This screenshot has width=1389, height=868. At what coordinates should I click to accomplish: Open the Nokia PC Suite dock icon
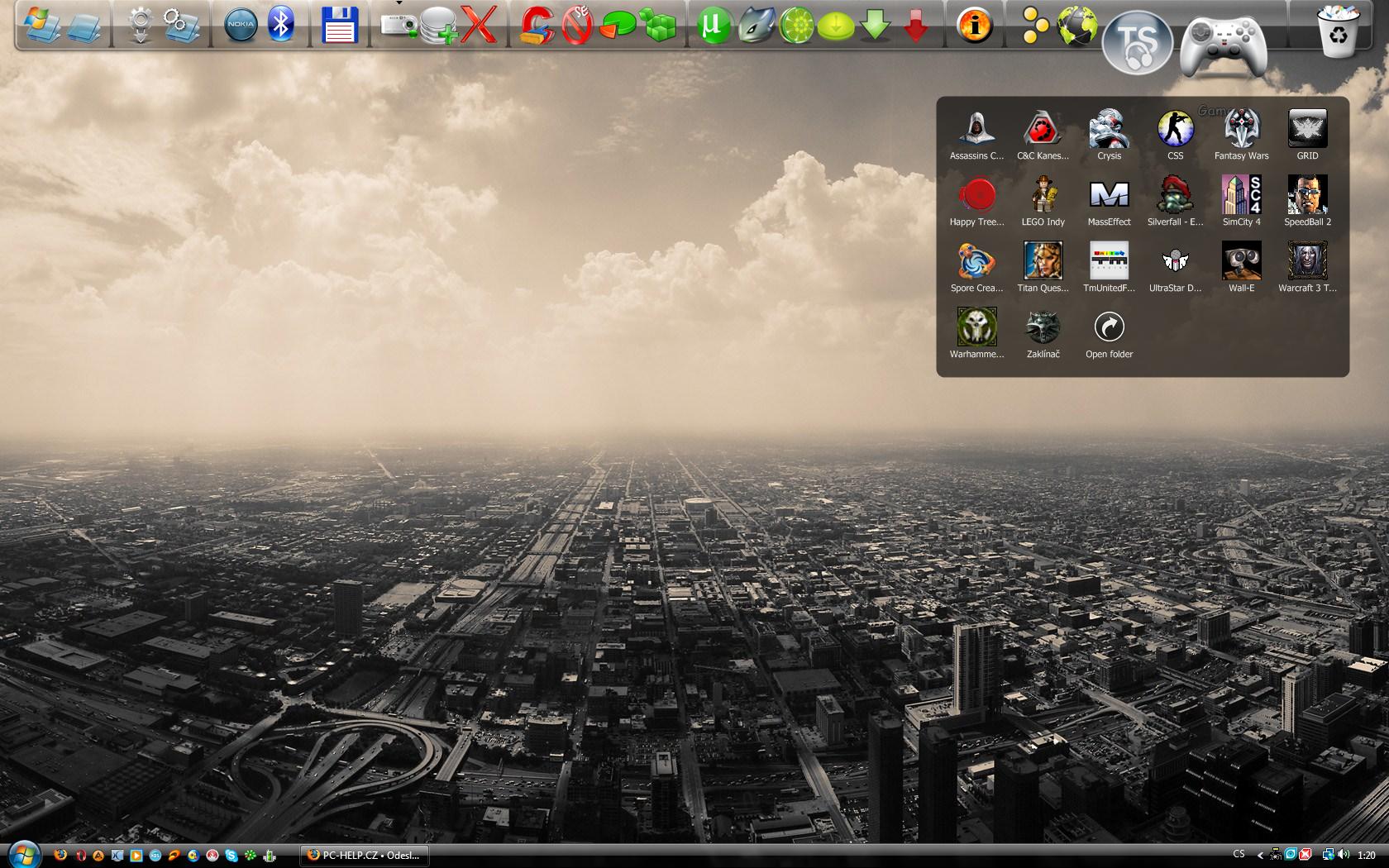coord(241,25)
